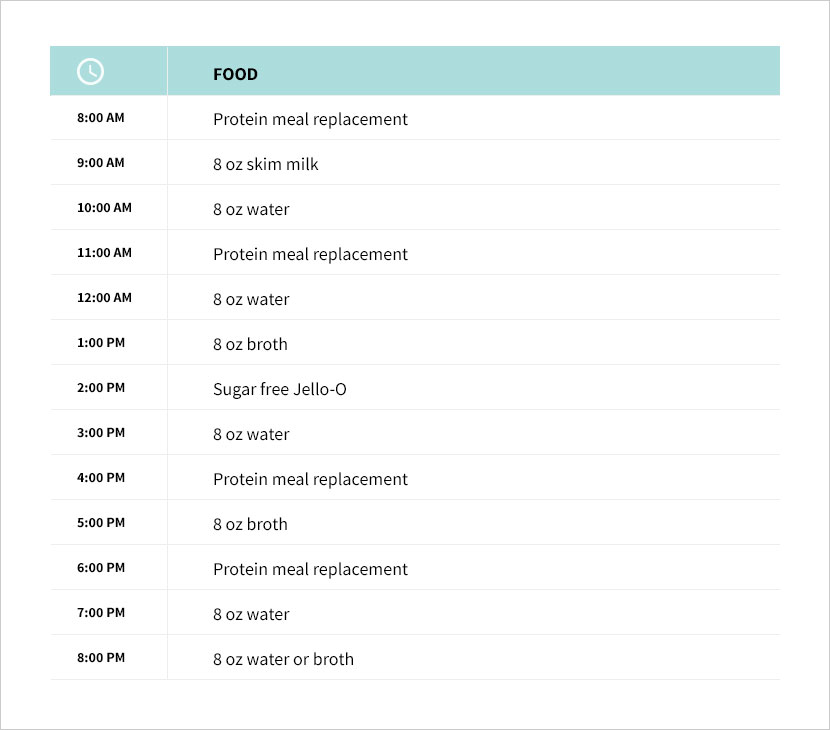Select the 12:00 AM time label

tap(104, 298)
